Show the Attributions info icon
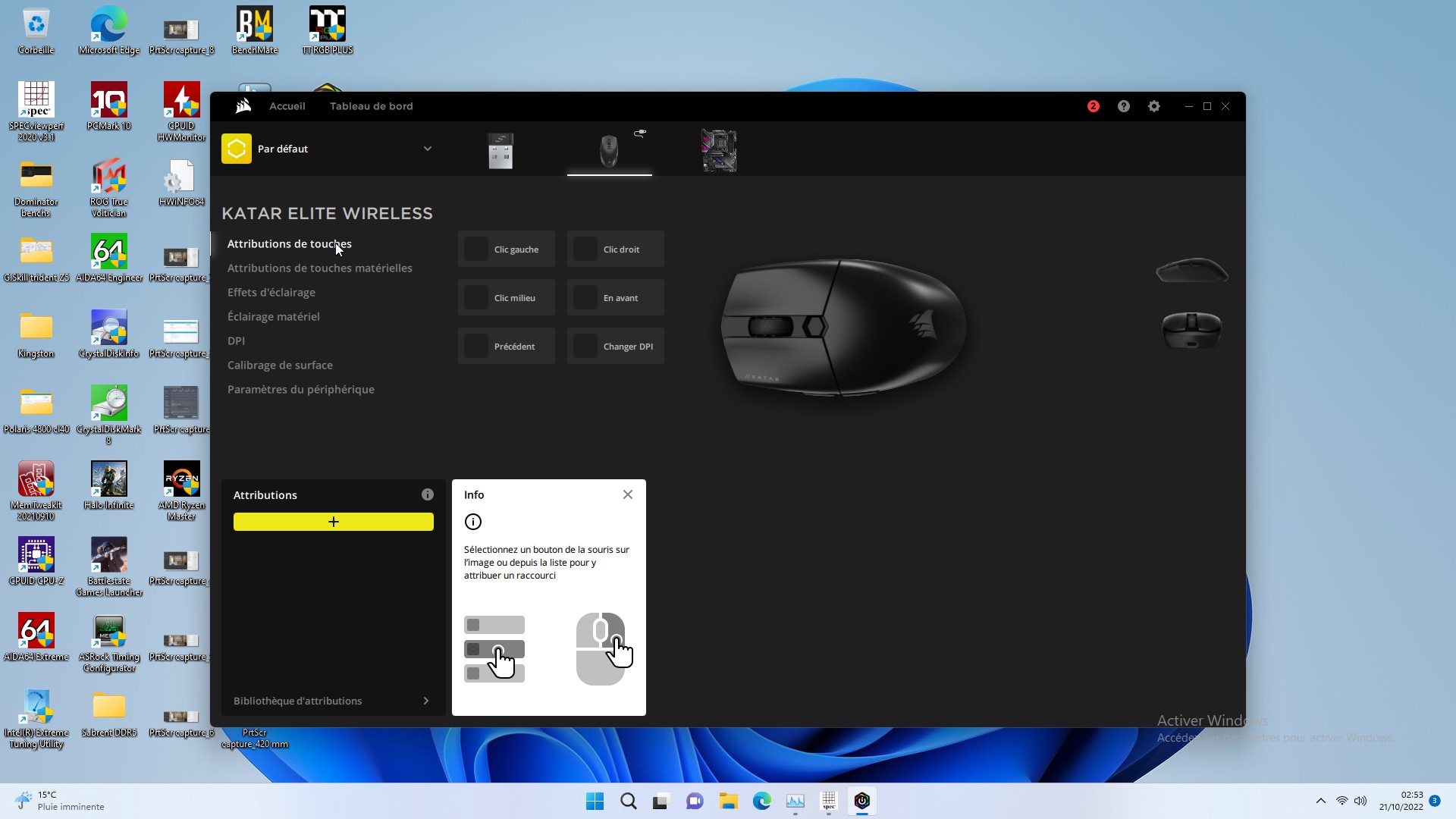The height and width of the screenshot is (819, 1456). point(428,494)
